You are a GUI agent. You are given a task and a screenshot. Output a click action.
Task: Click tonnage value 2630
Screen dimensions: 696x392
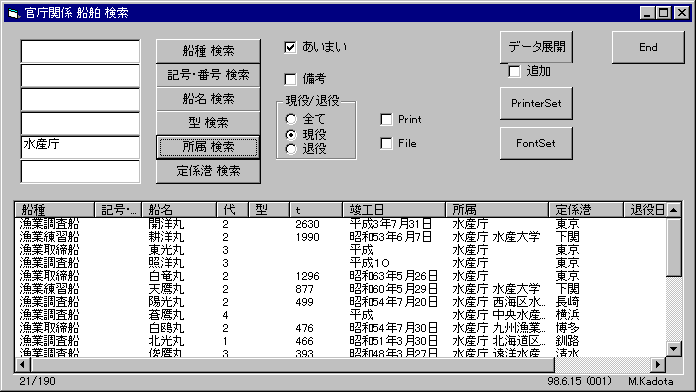point(307,224)
